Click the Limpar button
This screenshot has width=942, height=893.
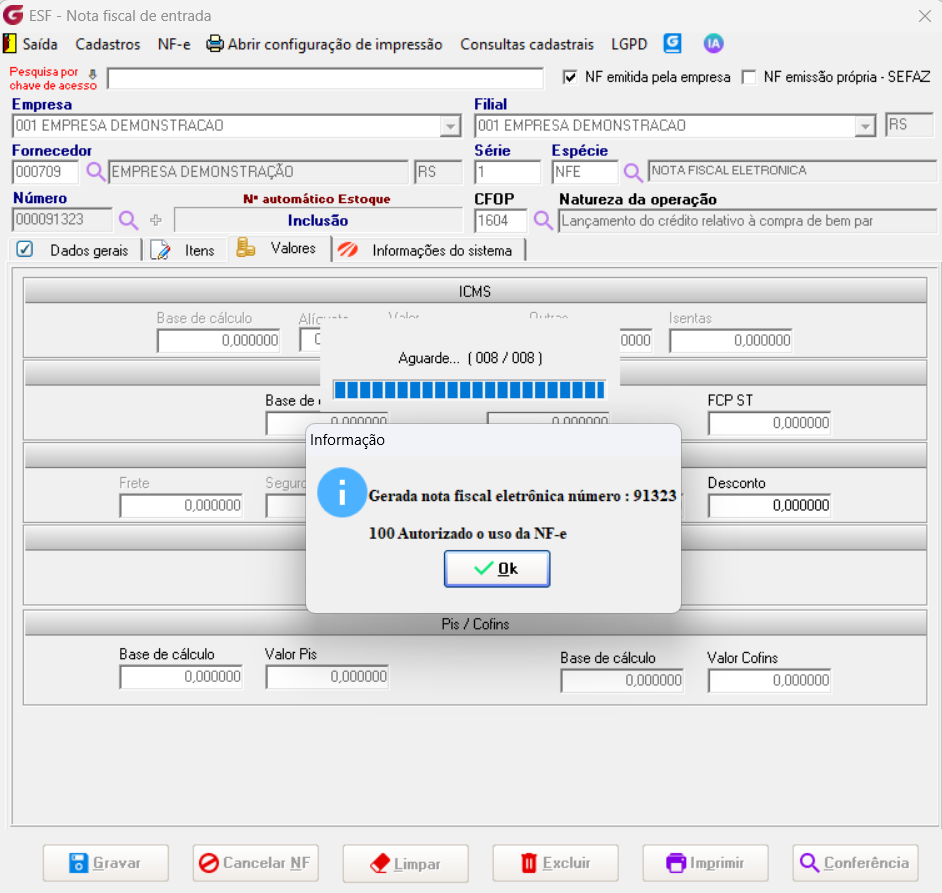[x=406, y=863]
